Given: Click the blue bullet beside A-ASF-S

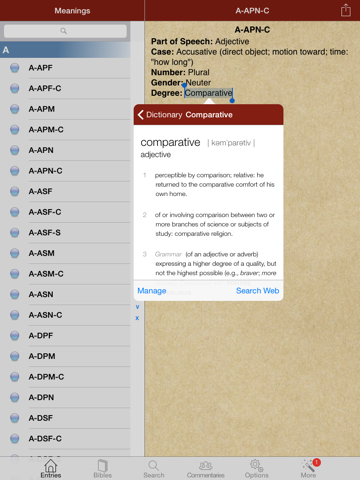Looking at the screenshot, I should [x=15, y=233].
